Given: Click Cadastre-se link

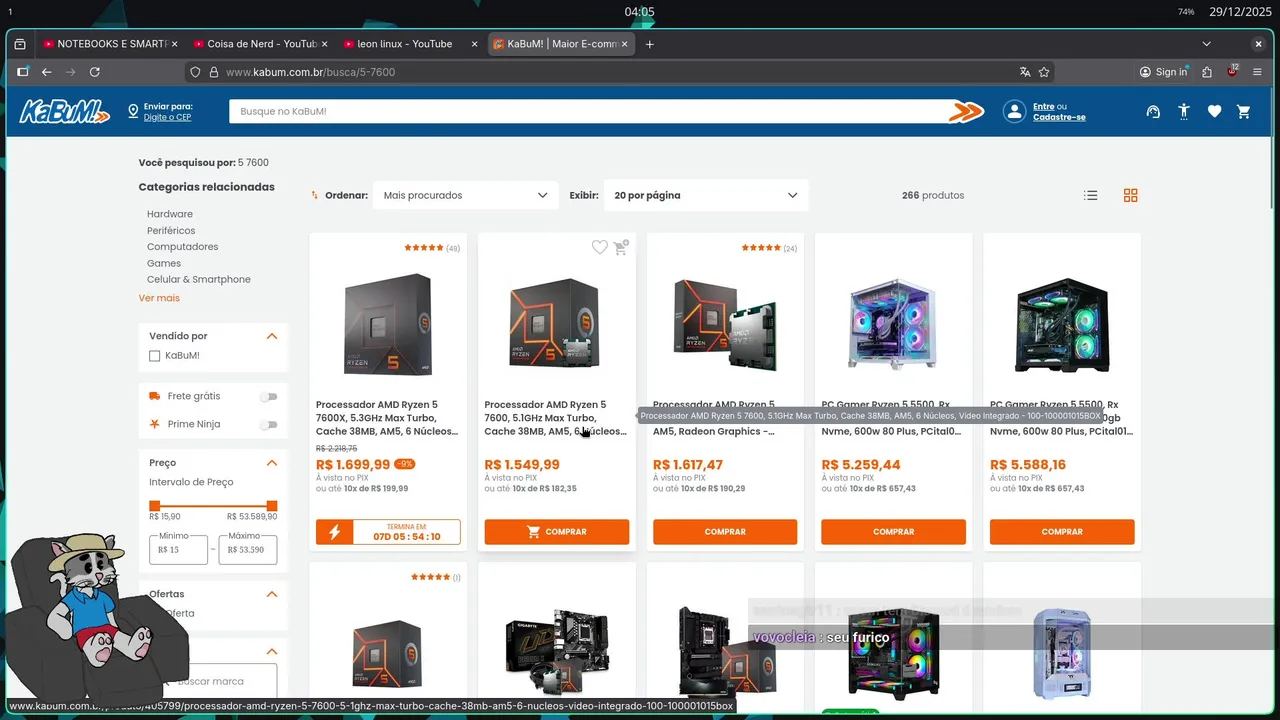Looking at the screenshot, I should pyautogui.click(x=1059, y=117).
